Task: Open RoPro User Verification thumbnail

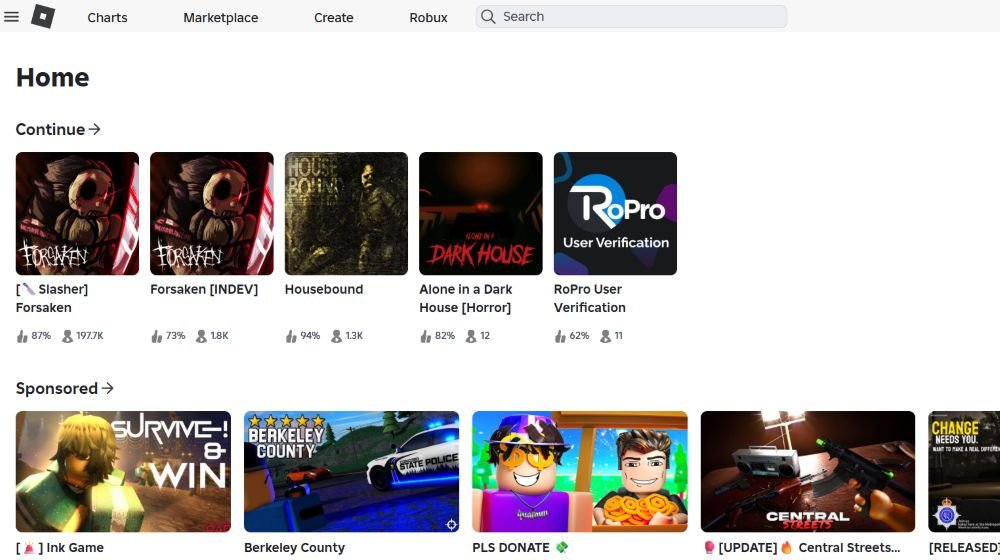Action: pyautogui.click(x=615, y=214)
